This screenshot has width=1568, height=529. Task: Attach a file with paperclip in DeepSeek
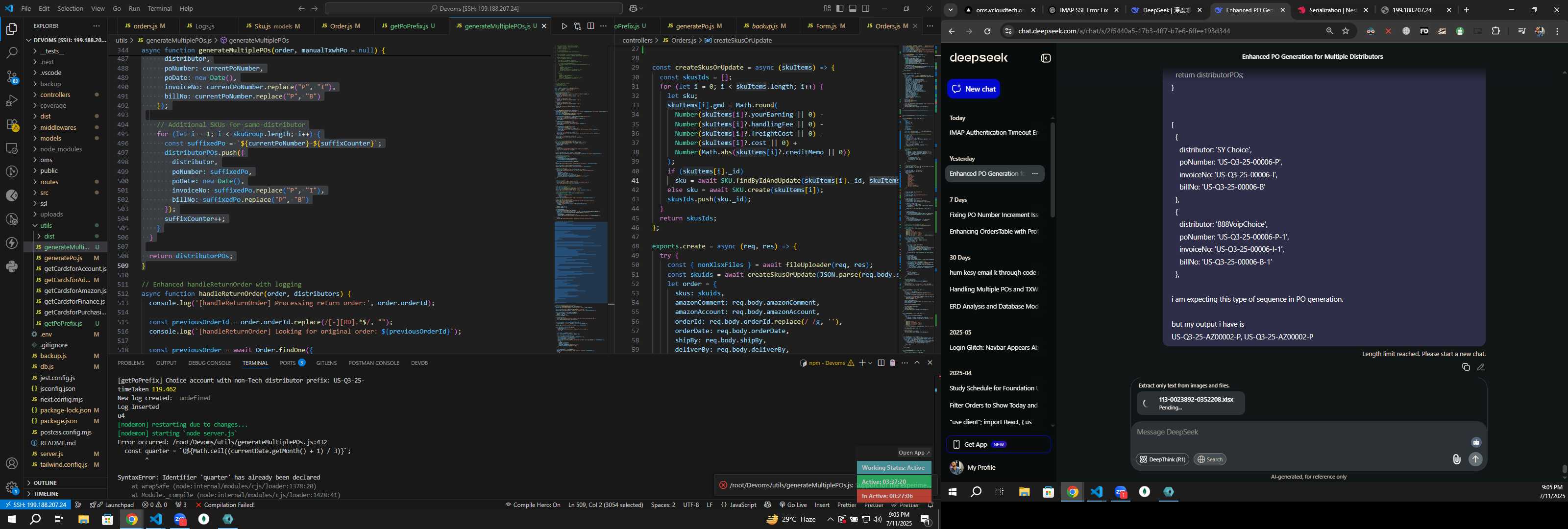coord(1457,459)
